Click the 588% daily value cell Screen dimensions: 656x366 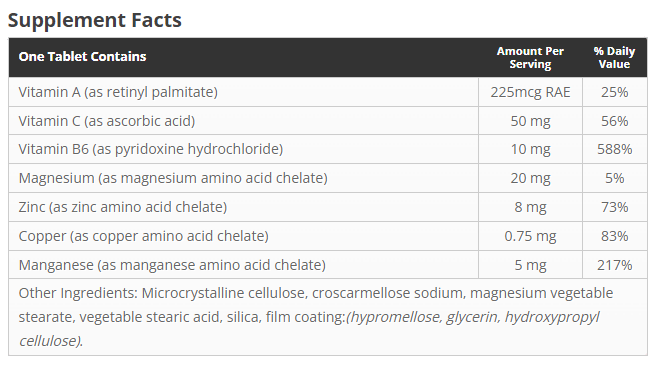point(615,149)
